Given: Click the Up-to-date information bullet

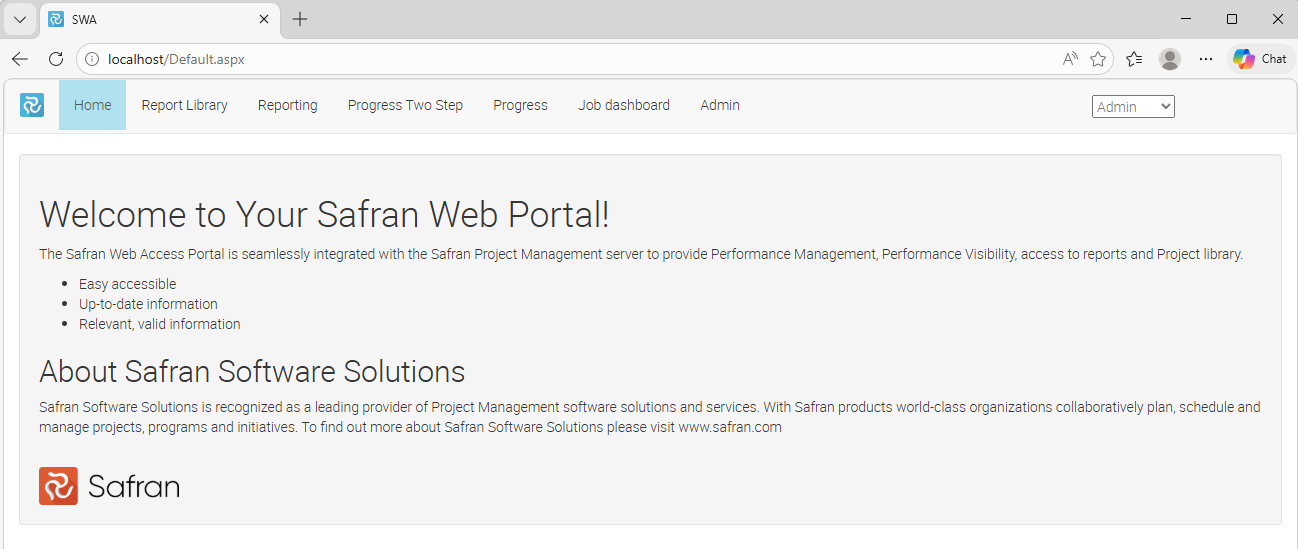Looking at the screenshot, I should pyautogui.click(x=148, y=304).
